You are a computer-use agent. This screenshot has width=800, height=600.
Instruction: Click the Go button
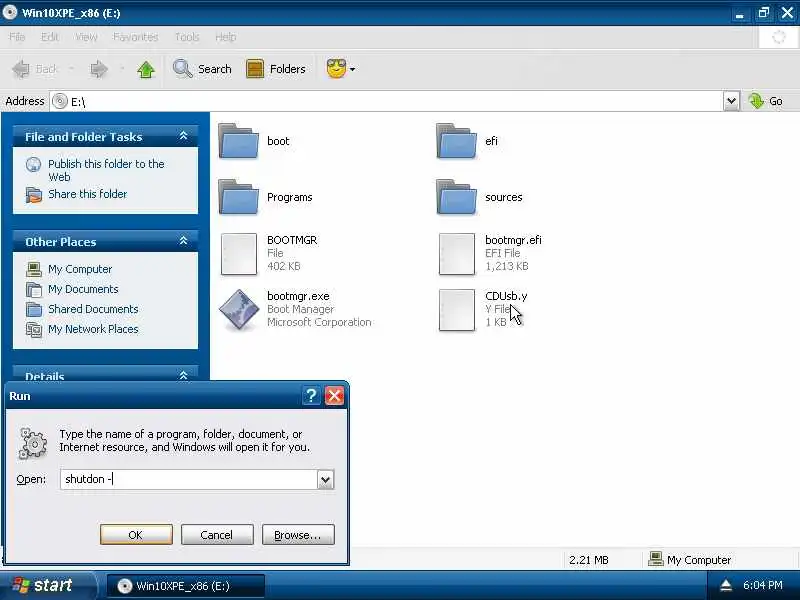(x=765, y=101)
